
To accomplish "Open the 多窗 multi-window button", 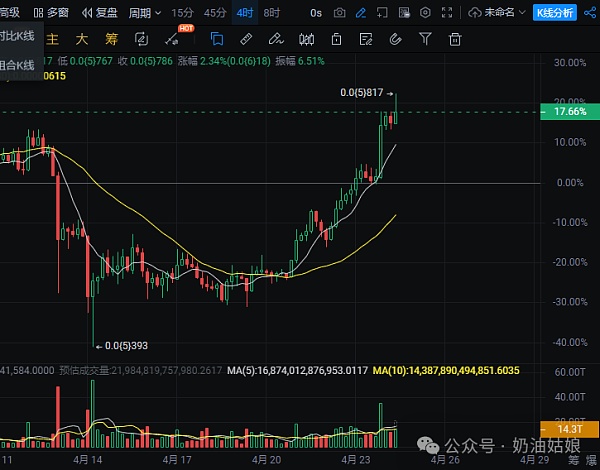I will tap(52, 13).
